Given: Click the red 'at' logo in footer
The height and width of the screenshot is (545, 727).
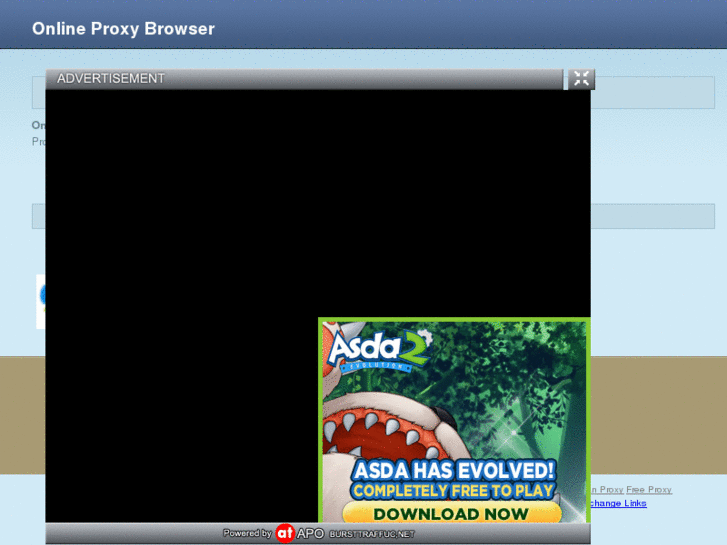Looking at the screenshot, I should pyautogui.click(x=285, y=533).
